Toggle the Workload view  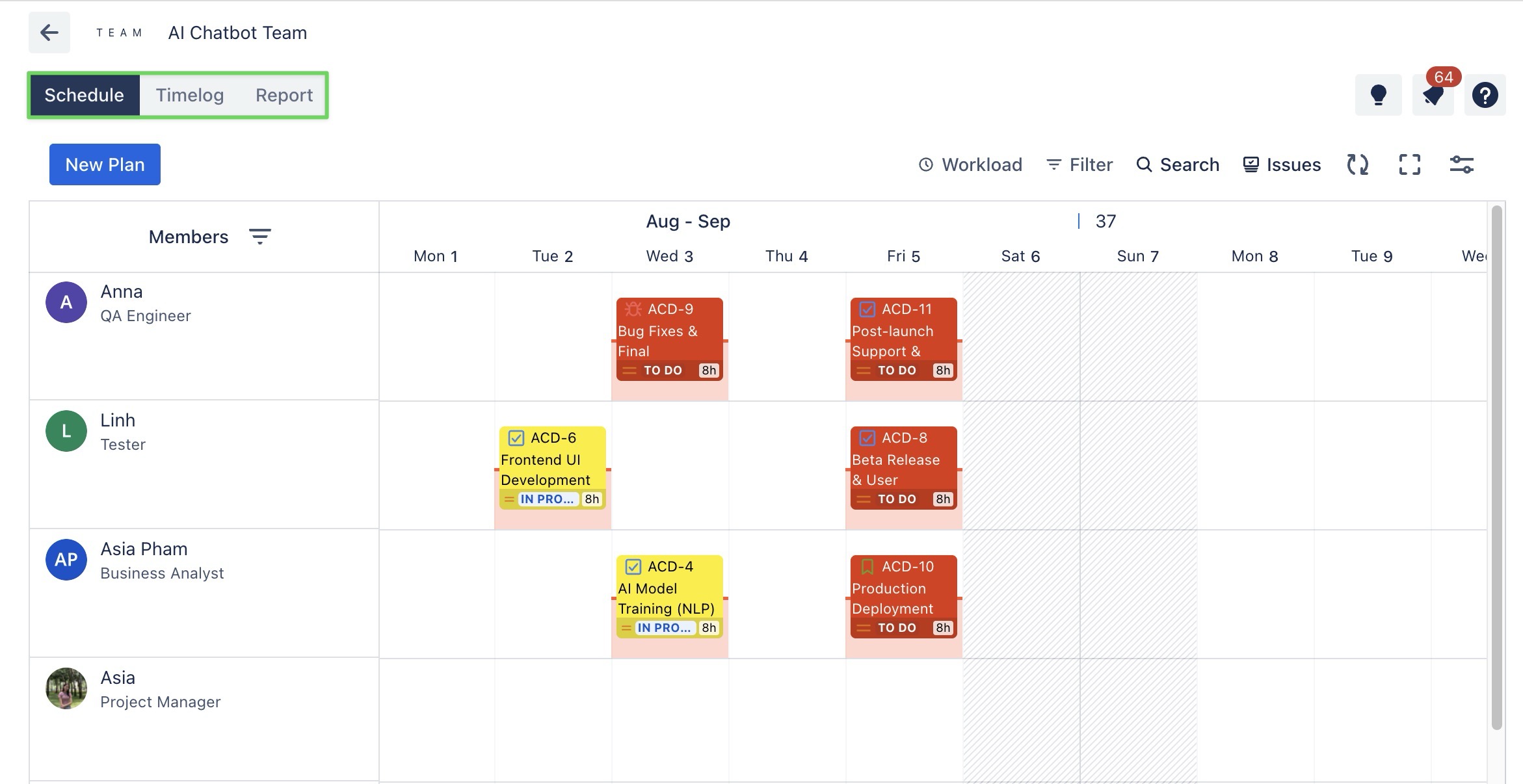970,164
